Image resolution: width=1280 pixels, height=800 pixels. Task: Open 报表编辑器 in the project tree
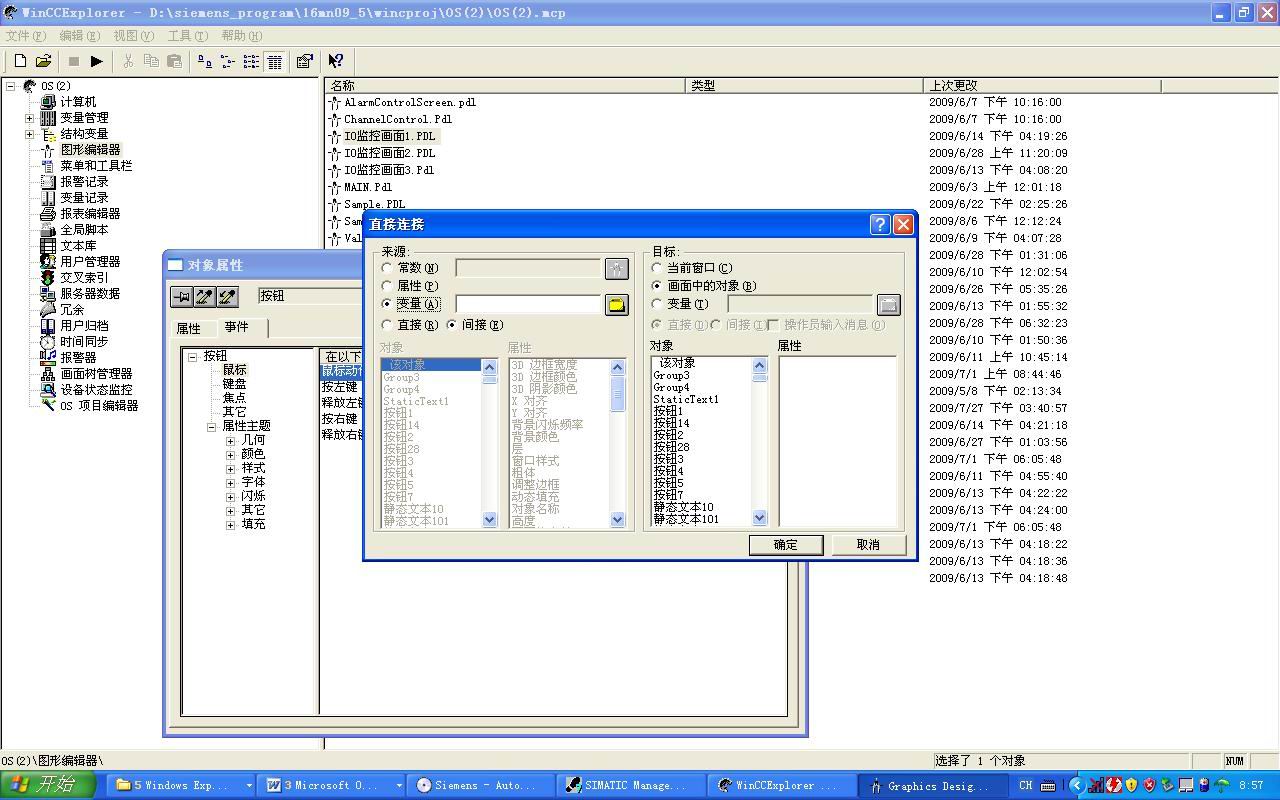point(90,214)
